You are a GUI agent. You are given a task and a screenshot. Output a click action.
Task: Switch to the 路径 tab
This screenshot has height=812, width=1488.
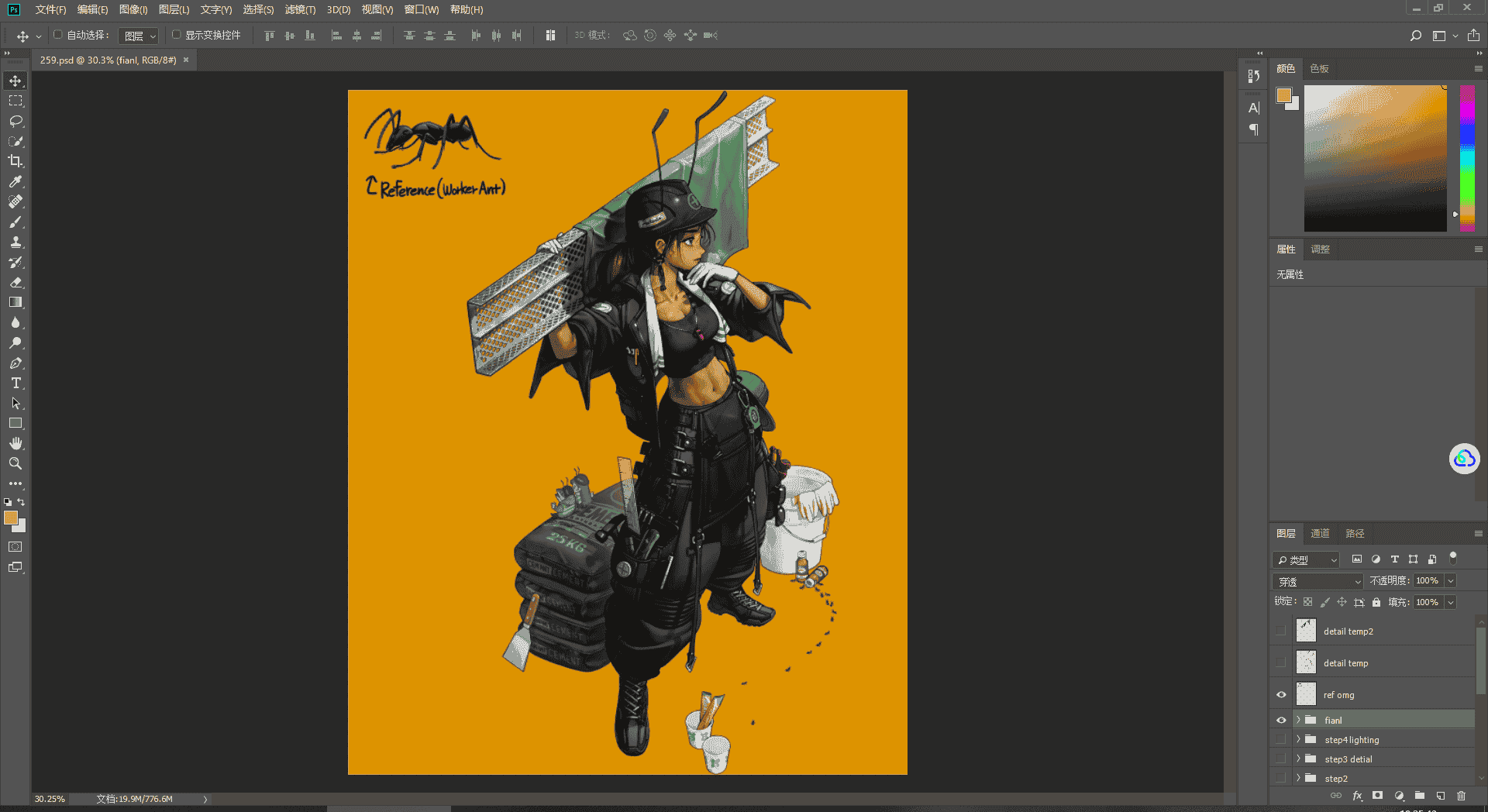[x=1355, y=533]
